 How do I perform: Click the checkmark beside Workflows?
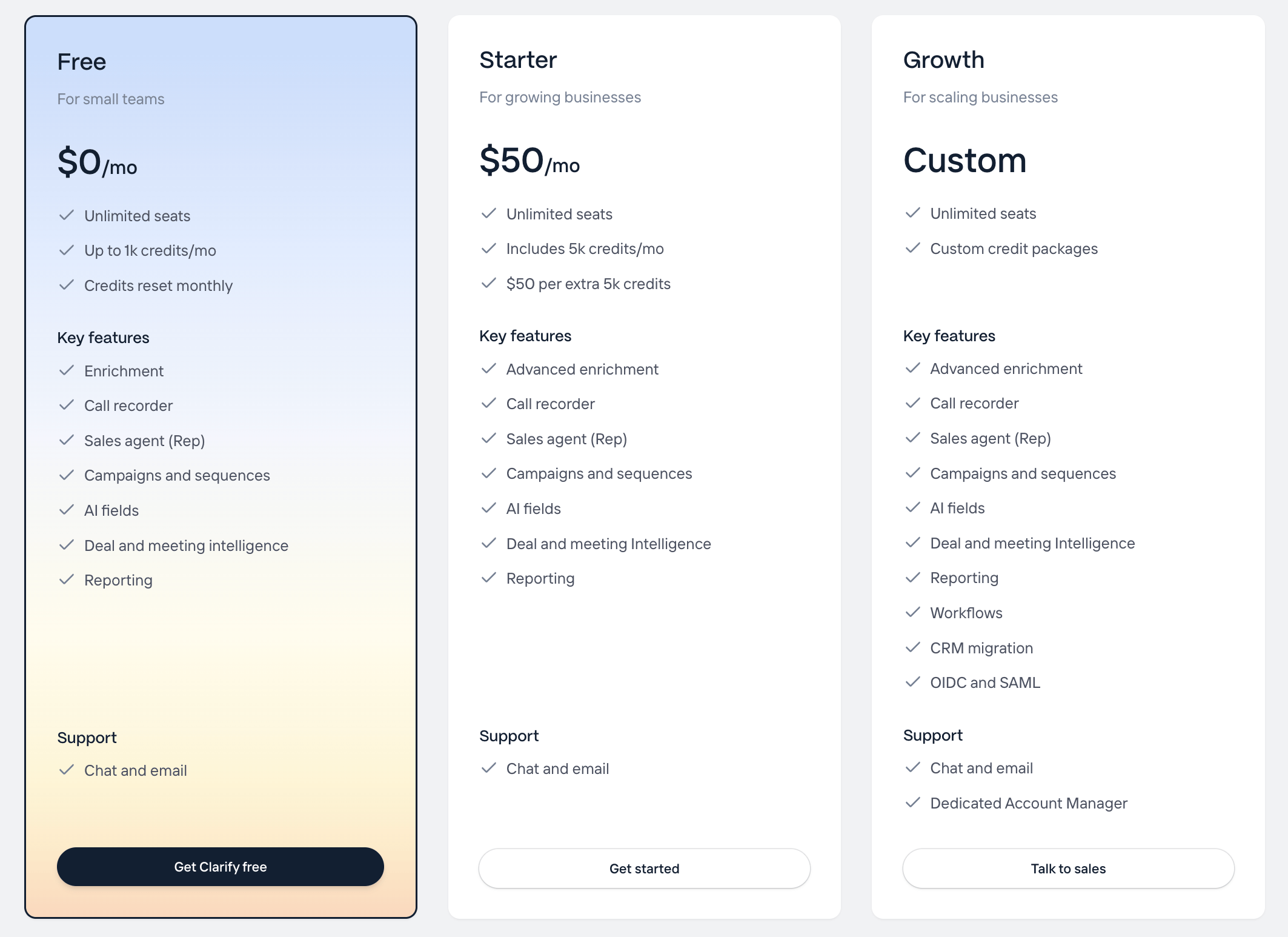tap(912, 612)
